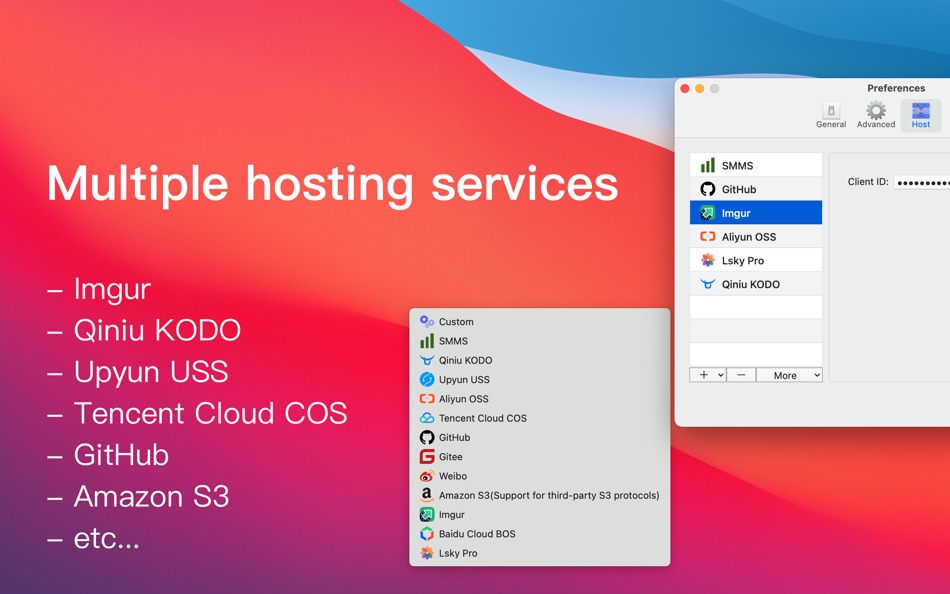Choose Qiniu KODO from the popup menu
The image size is (950, 594).
[x=539, y=360]
